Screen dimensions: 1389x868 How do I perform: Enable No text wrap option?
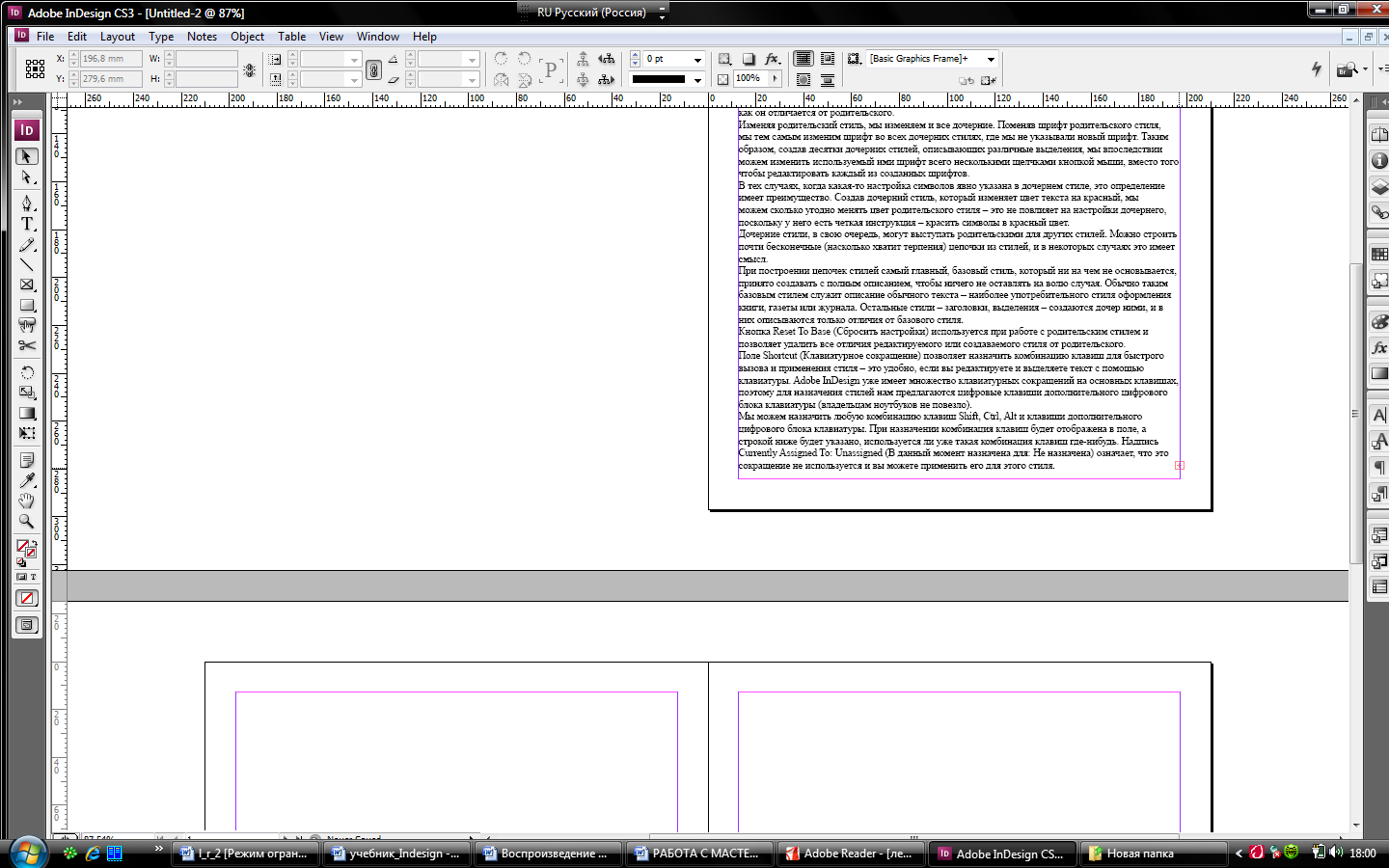click(x=803, y=59)
